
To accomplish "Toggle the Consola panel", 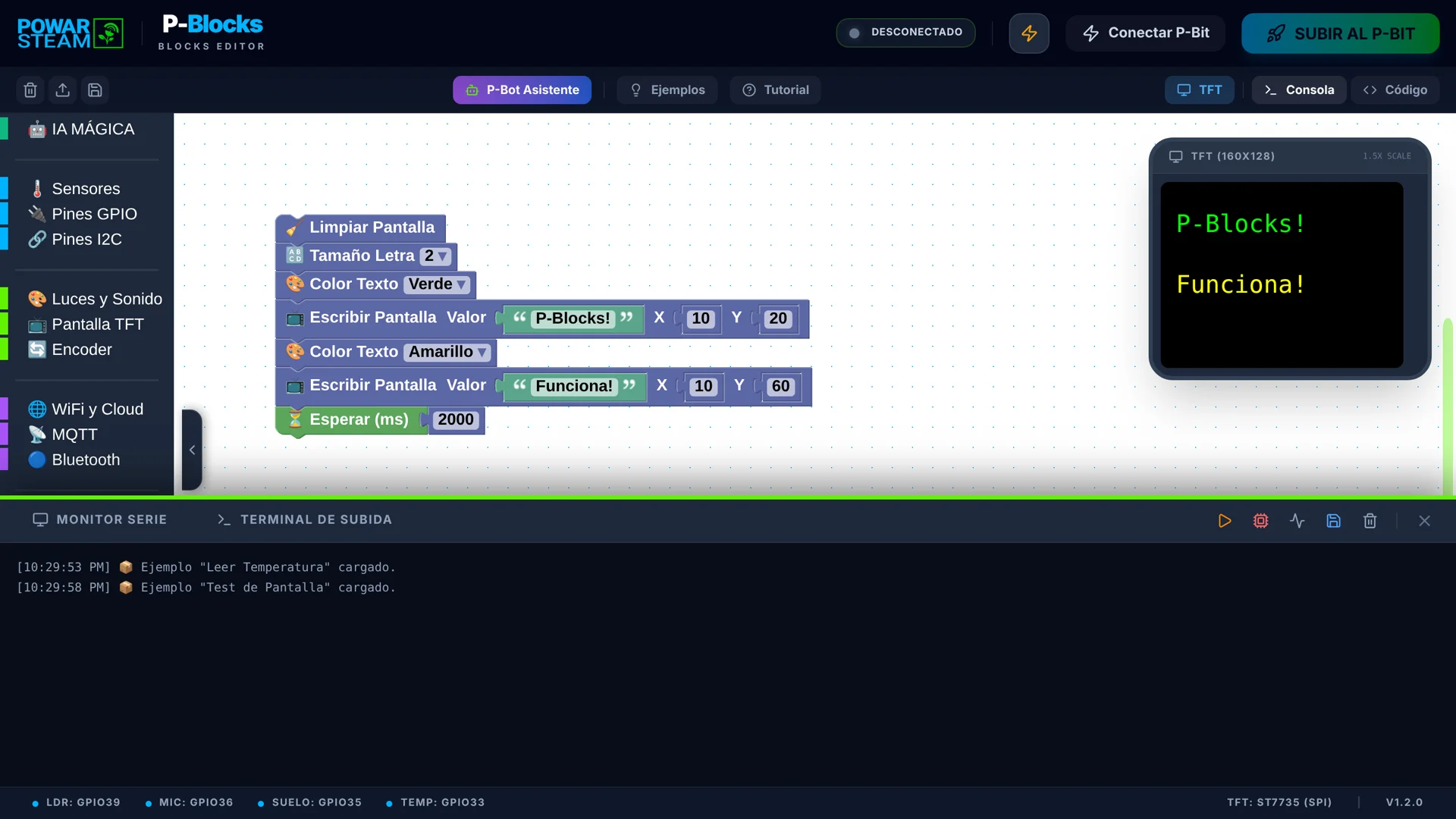I will pyautogui.click(x=1298, y=90).
